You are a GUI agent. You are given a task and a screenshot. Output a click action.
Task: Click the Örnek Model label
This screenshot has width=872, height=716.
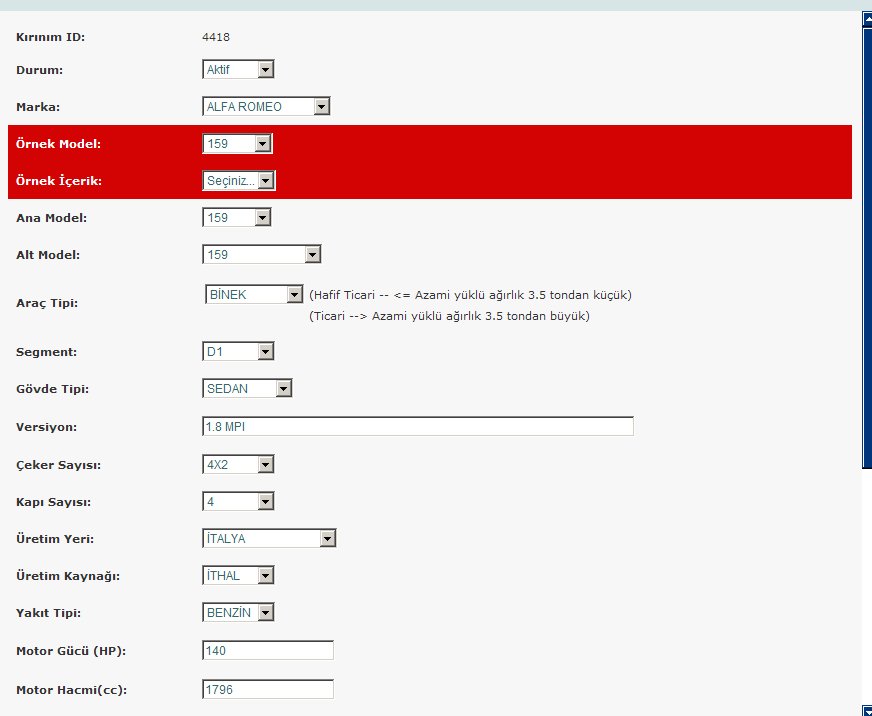click(x=58, y=144)
